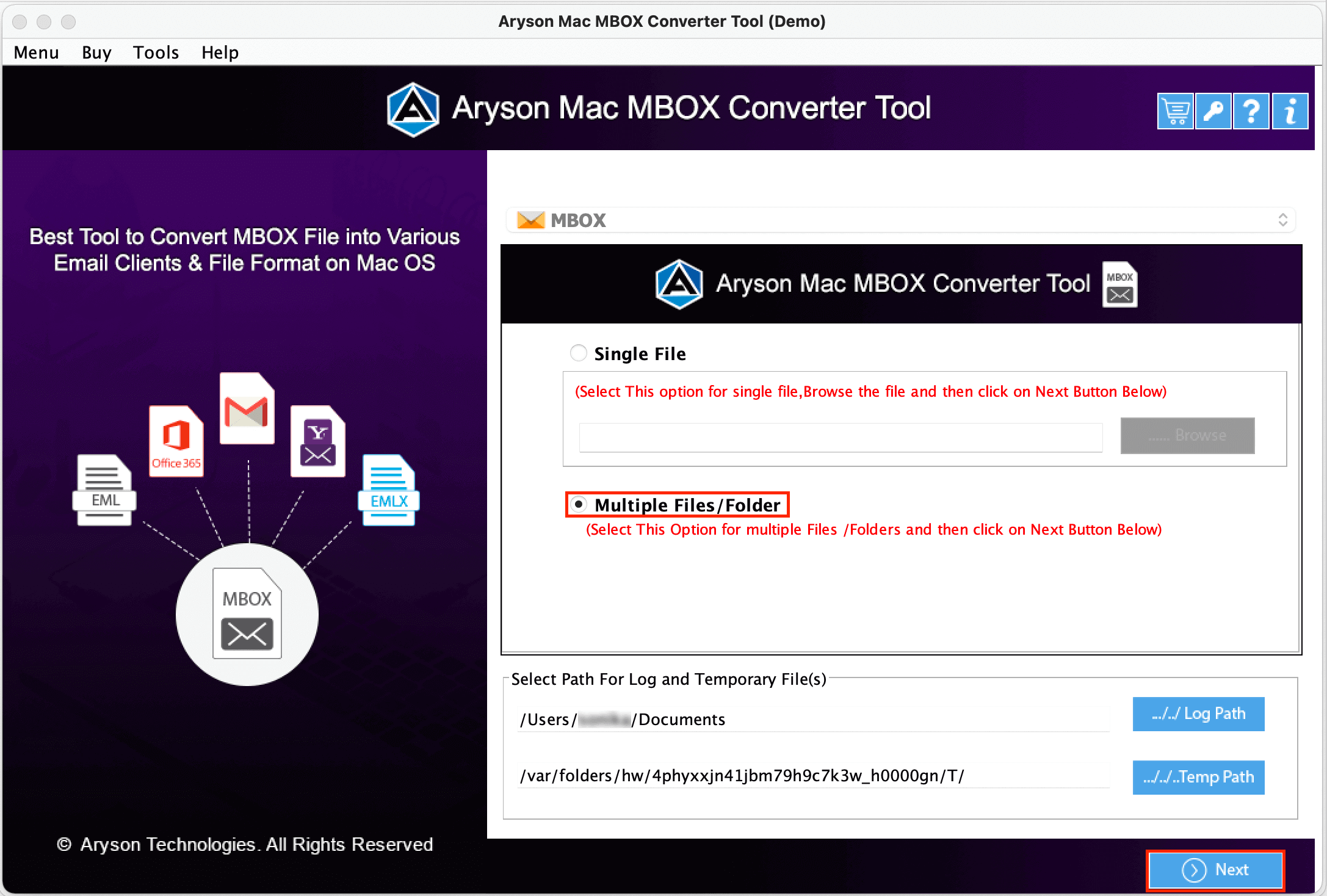Click the single file path input field
The height and width of the screenshot is (896, 1327).
click(841, 437)
